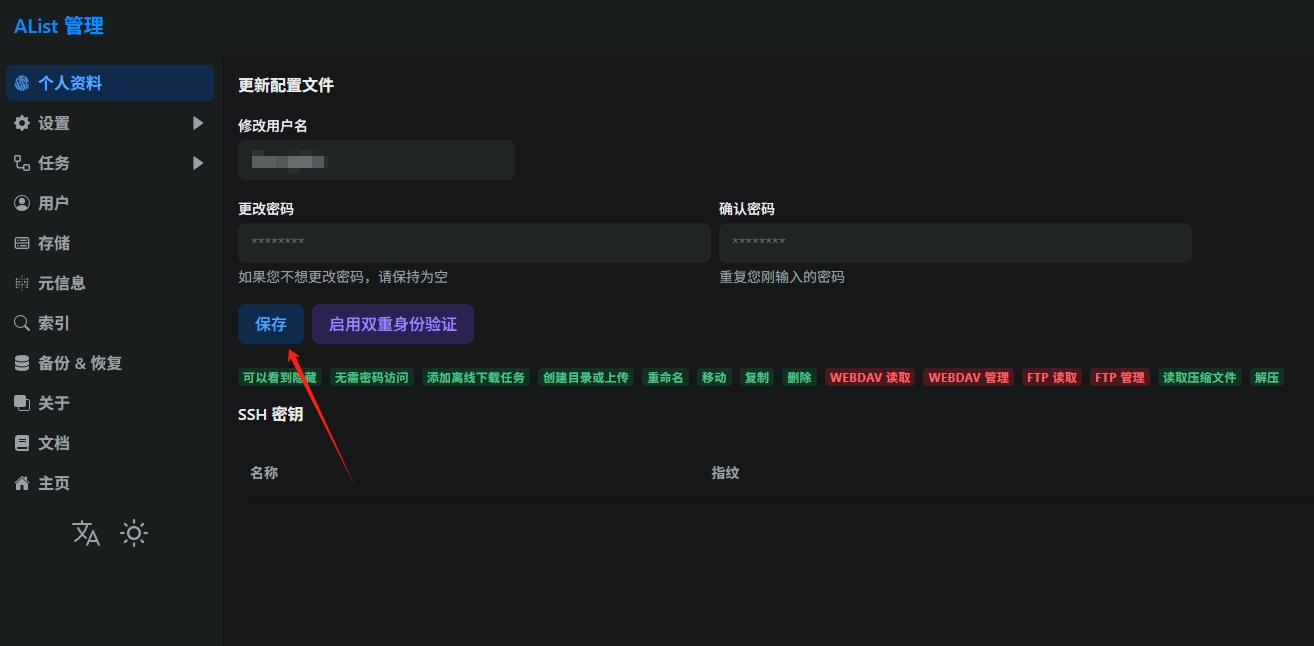The width and height of the screenshot is (1314, 646).
Task: Click the 添加离线下载任务 permission tag
Action: click(476, 378)
